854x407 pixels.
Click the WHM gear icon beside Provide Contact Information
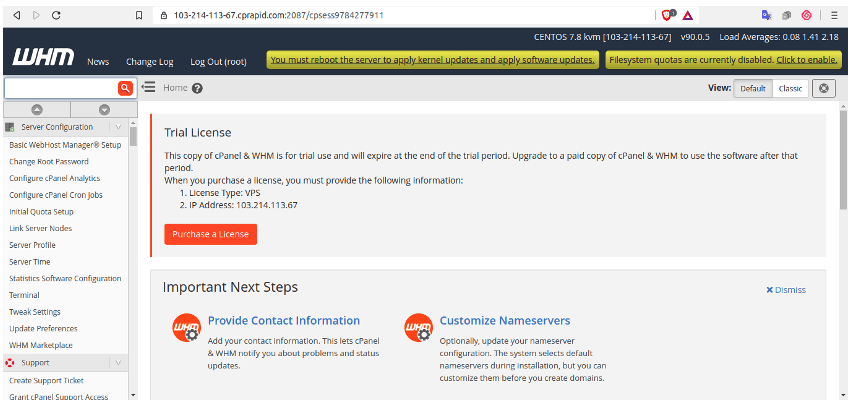click(x=186, y=328)
